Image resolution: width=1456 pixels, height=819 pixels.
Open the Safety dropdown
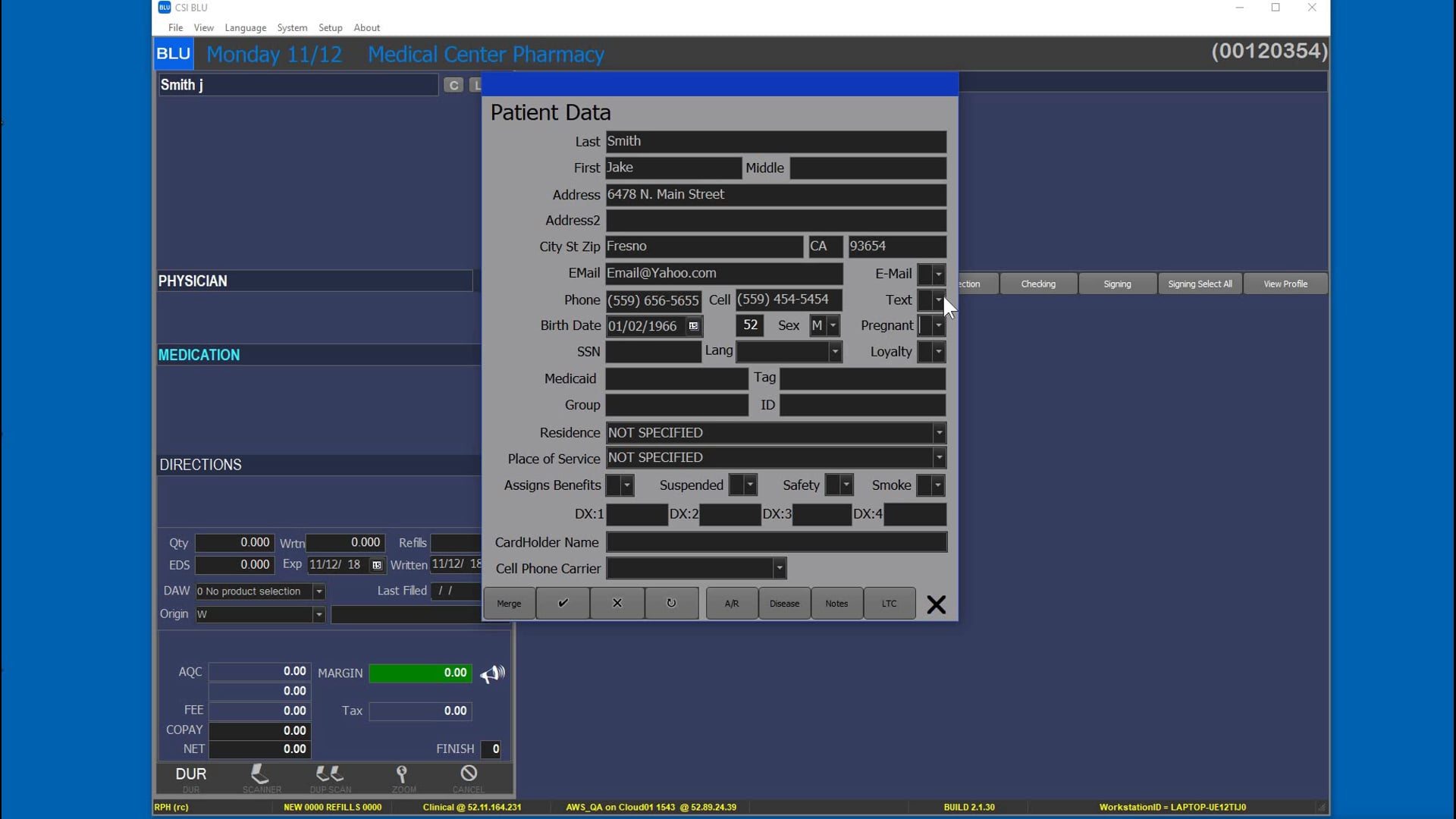click(846, 485)
